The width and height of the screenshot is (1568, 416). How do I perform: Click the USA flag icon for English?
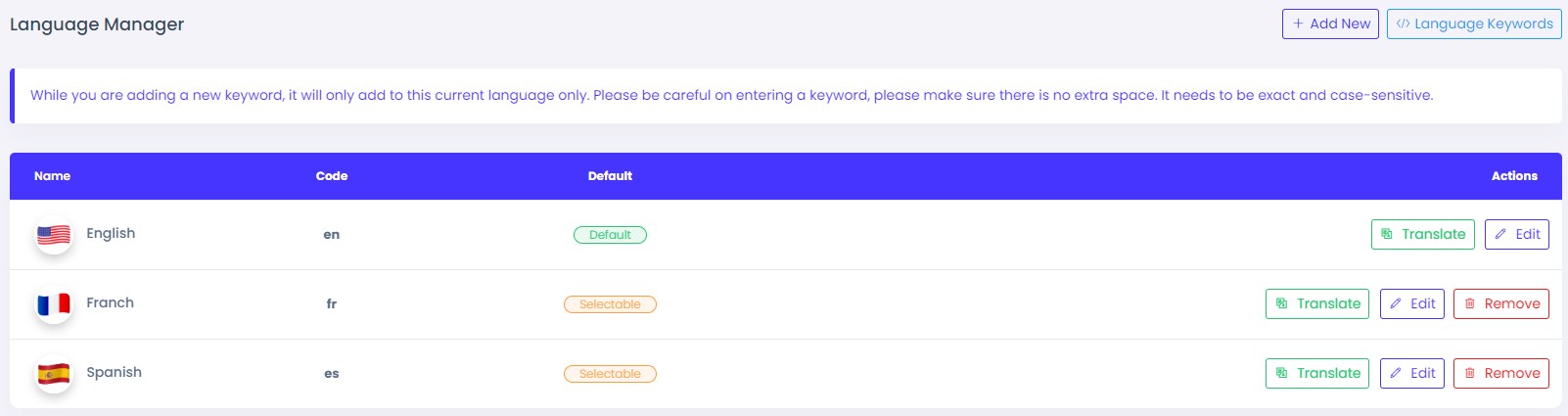(x=54, y=235)
